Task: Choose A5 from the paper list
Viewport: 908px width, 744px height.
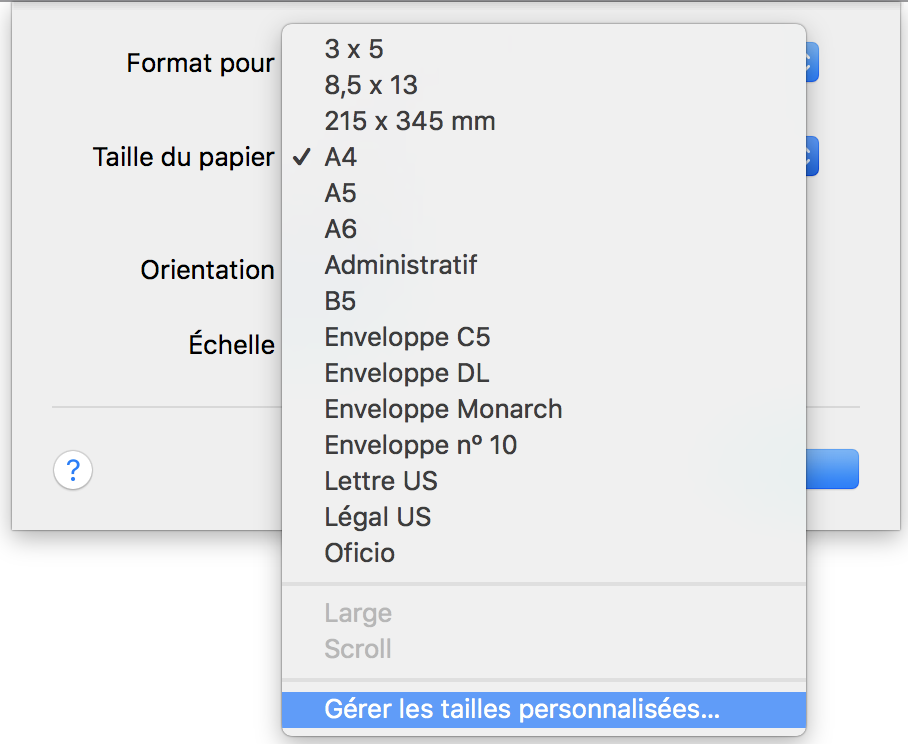Action: (341, 193)
